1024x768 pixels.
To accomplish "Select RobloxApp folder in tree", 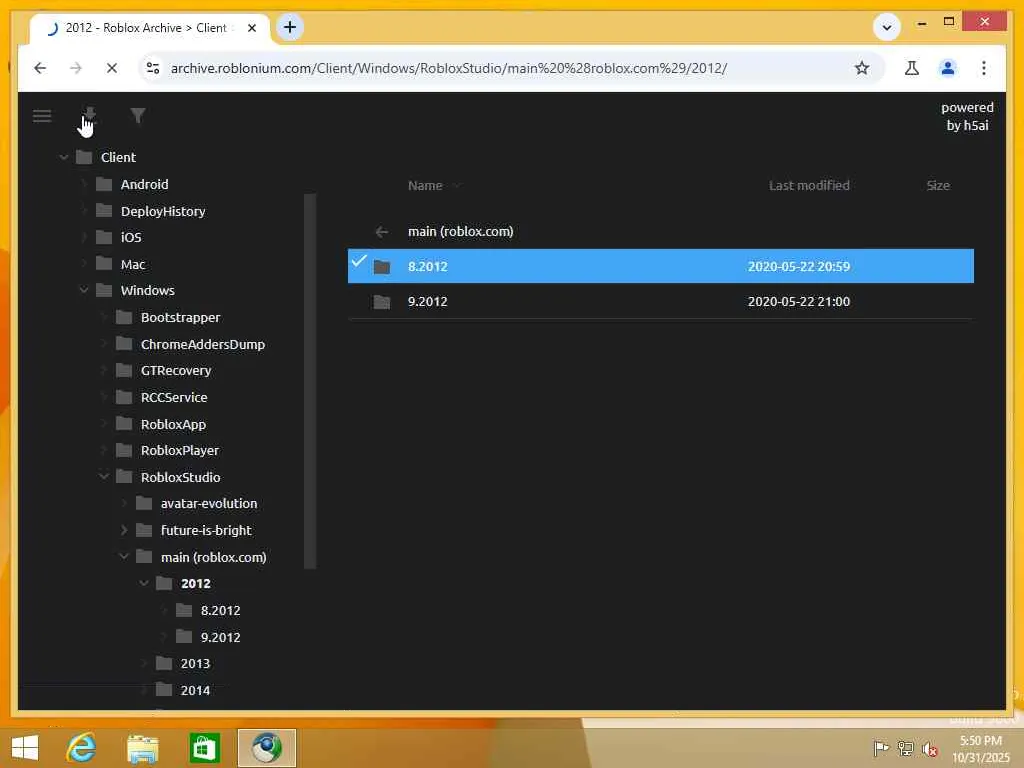I will click(x=173, y=424).
